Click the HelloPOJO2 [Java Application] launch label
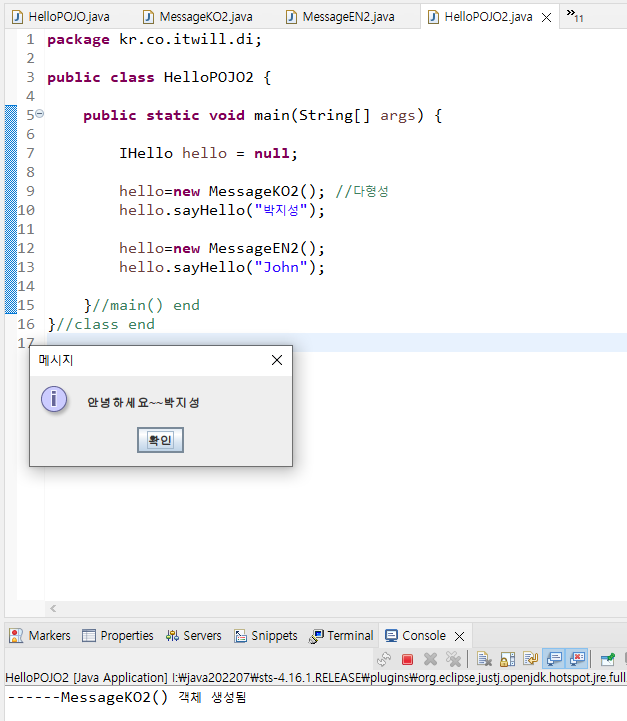The height and width of the screenshot is (721, 627). (86, 677)
